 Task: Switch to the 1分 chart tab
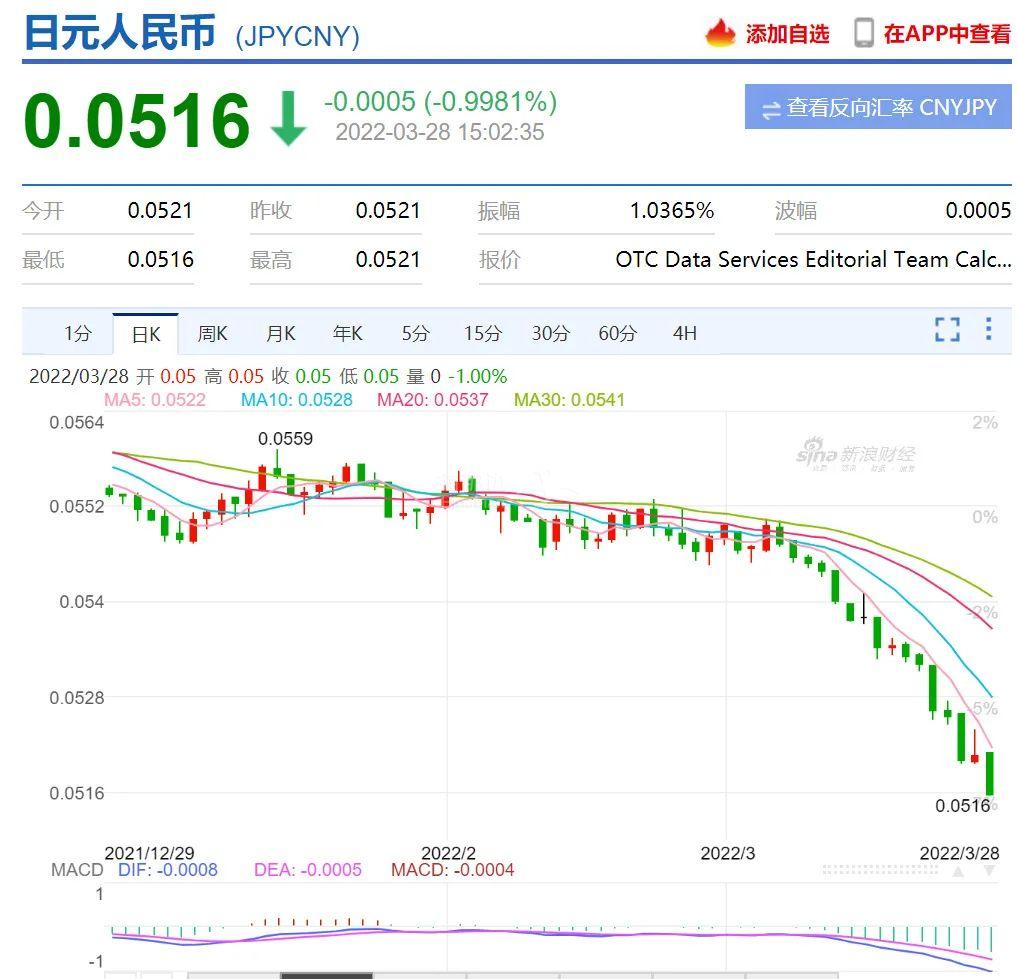[x=77, y=334]
